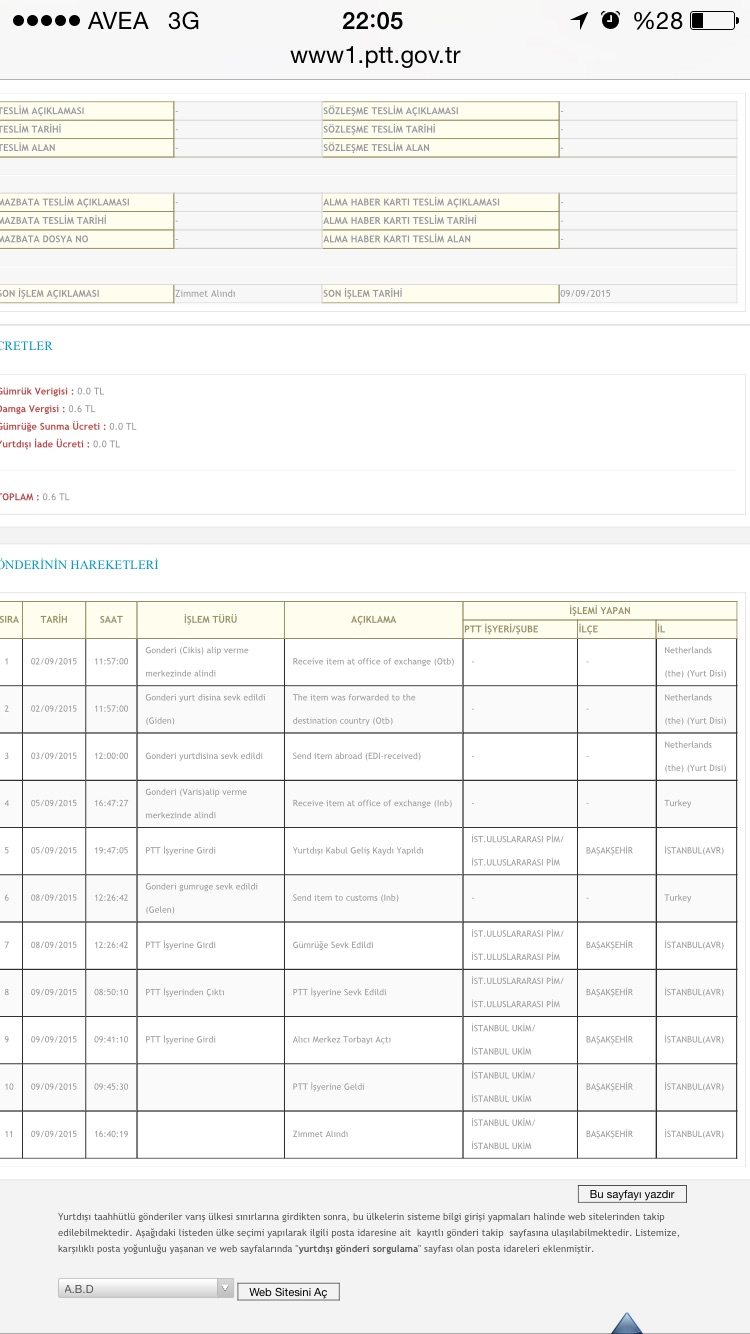750x1334 pixels.
Task: Click the PTT İŞYERİ/ŞUBE column header
Action: pyautogui.click(x=519, y=629)
